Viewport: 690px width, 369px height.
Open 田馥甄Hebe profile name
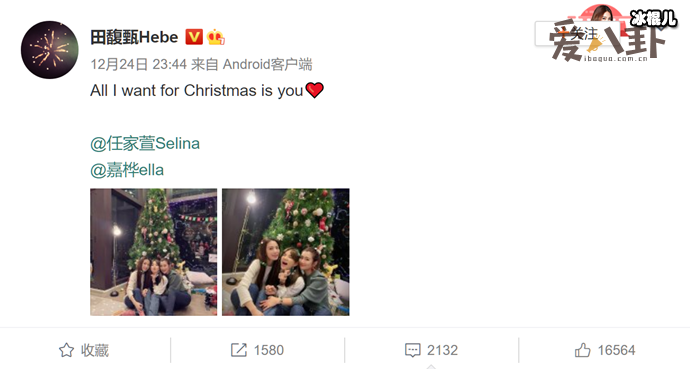134,37
